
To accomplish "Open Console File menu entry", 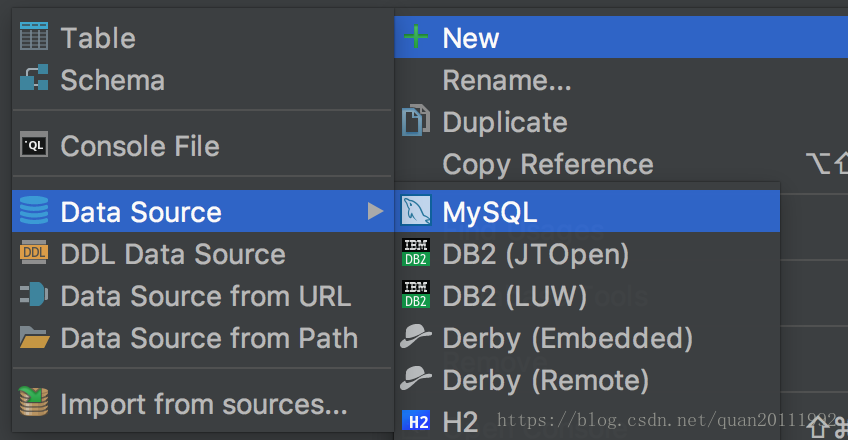I will [x=203, y=145].
